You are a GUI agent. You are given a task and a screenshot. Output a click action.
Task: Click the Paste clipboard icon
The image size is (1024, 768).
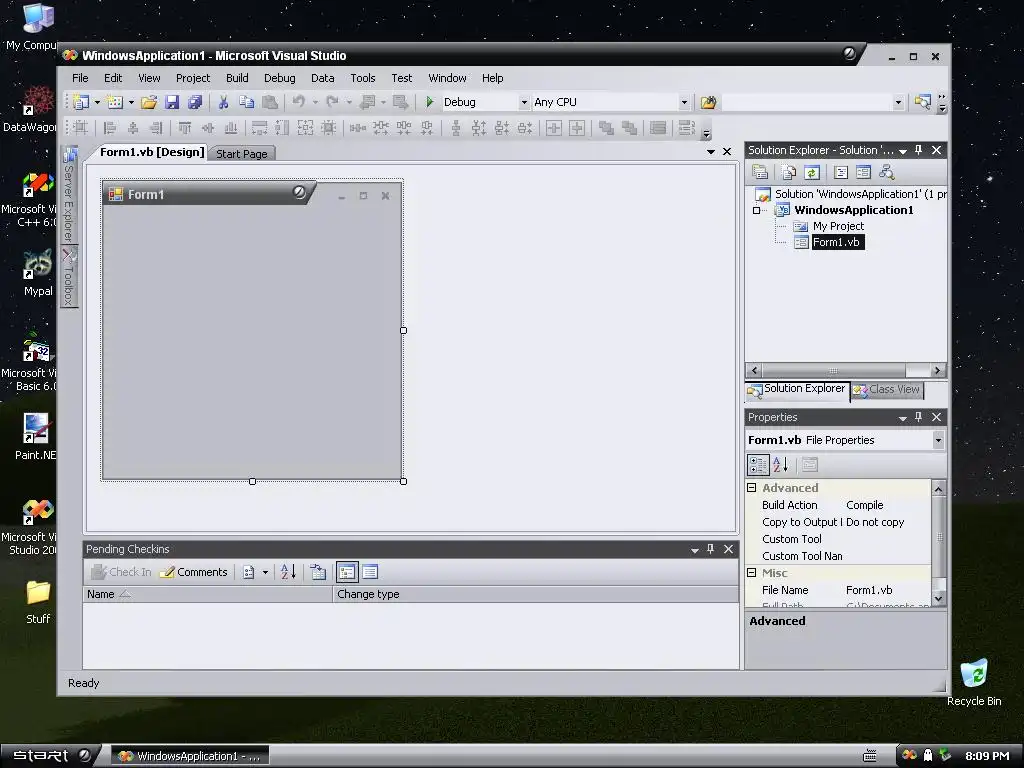[x=270, y=102]
